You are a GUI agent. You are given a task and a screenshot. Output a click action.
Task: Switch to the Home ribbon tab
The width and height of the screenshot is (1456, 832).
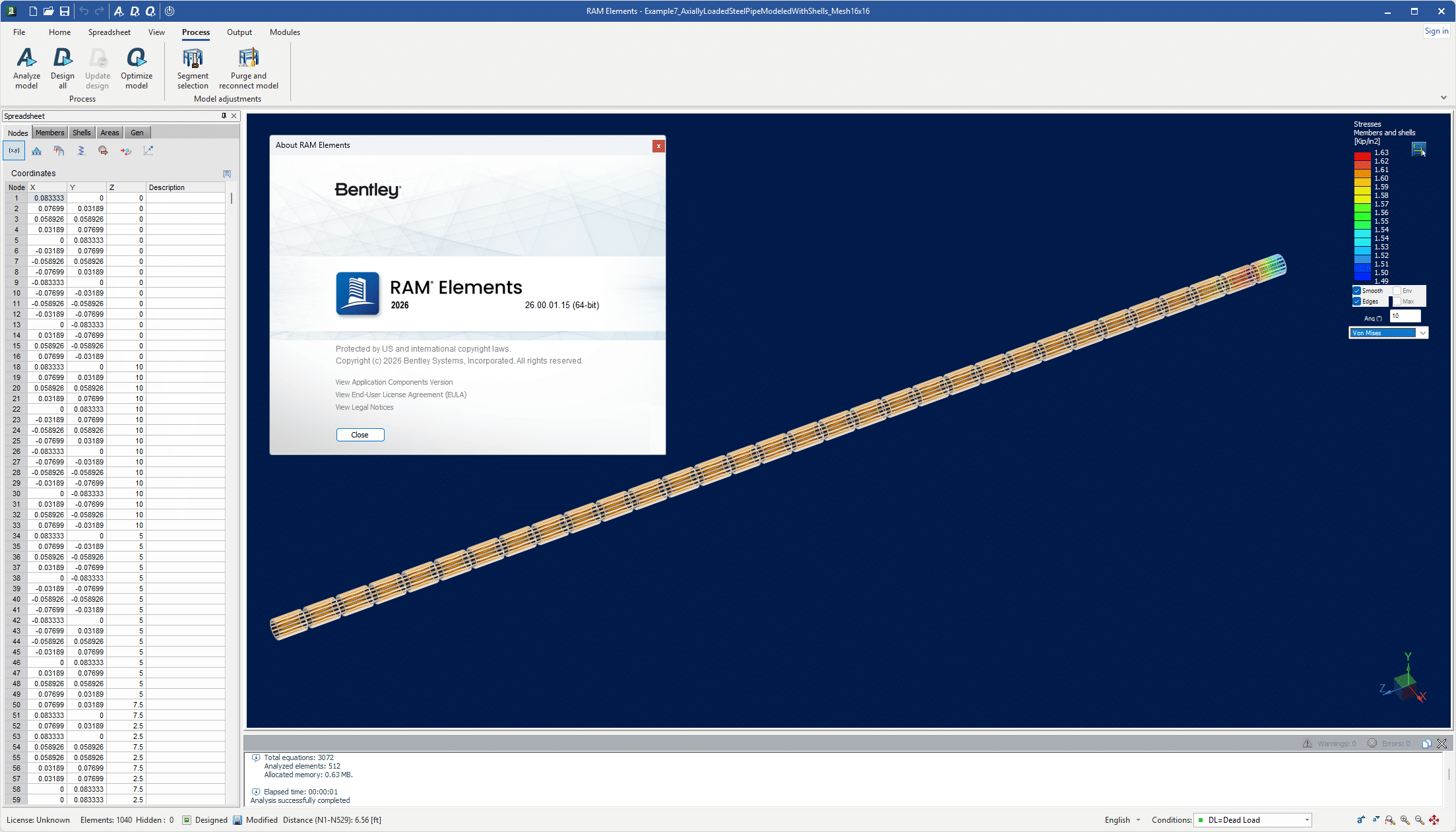(x=59, y=32)
